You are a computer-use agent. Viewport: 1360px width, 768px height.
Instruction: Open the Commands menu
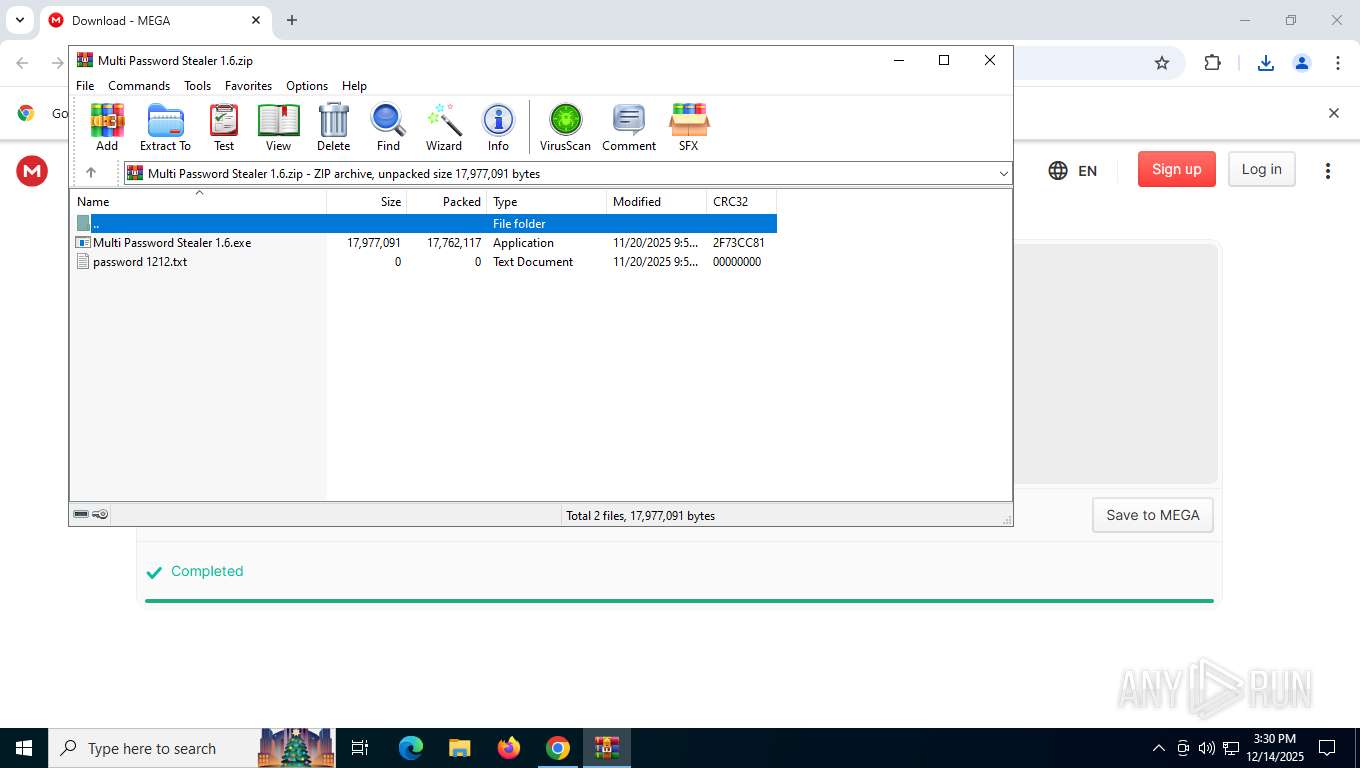(x=139, y=86)
